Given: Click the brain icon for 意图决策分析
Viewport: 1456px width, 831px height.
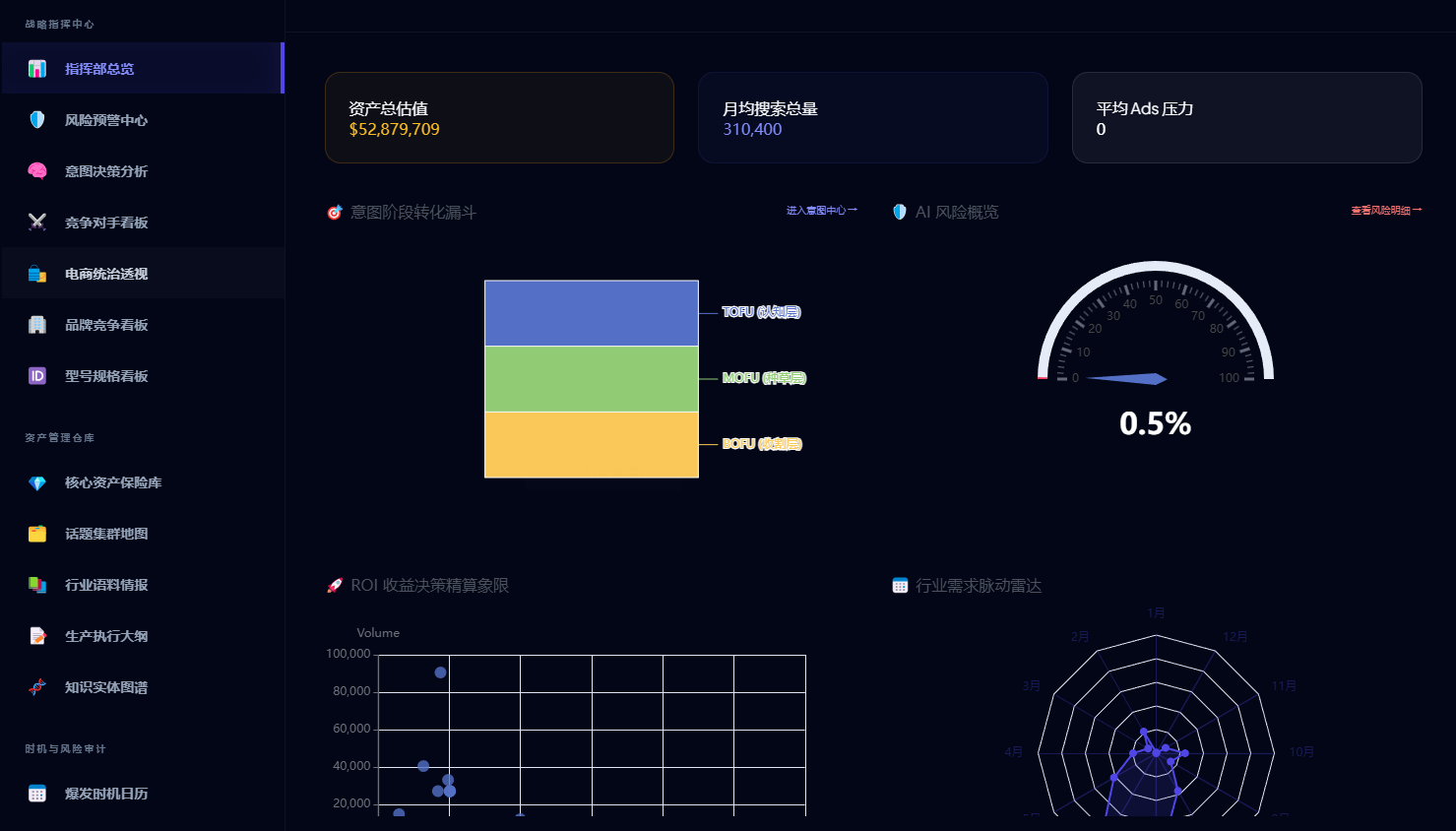Looking at the screenshot, I should 37,171.
